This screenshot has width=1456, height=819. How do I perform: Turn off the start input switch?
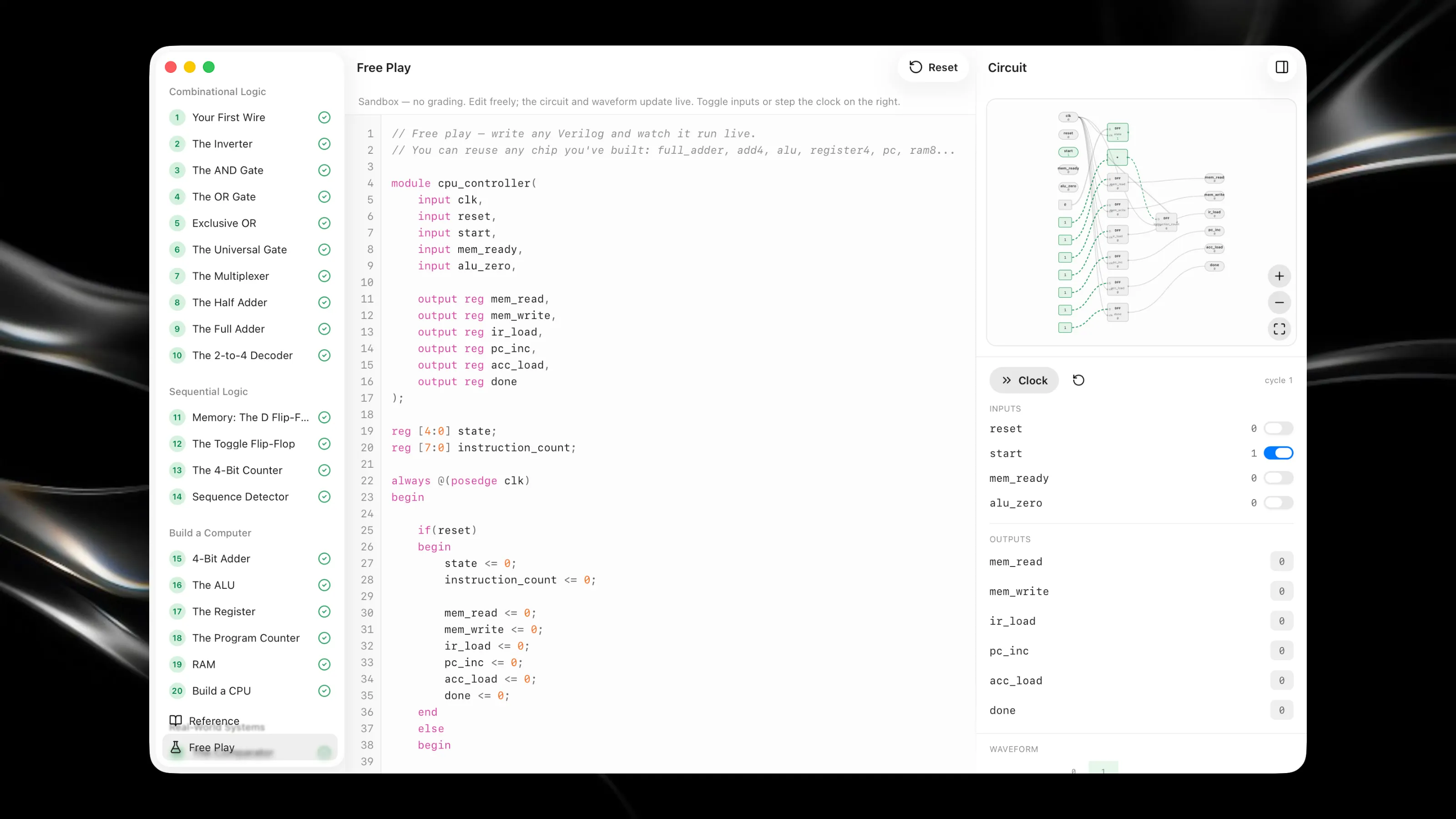click(1278, 453)
